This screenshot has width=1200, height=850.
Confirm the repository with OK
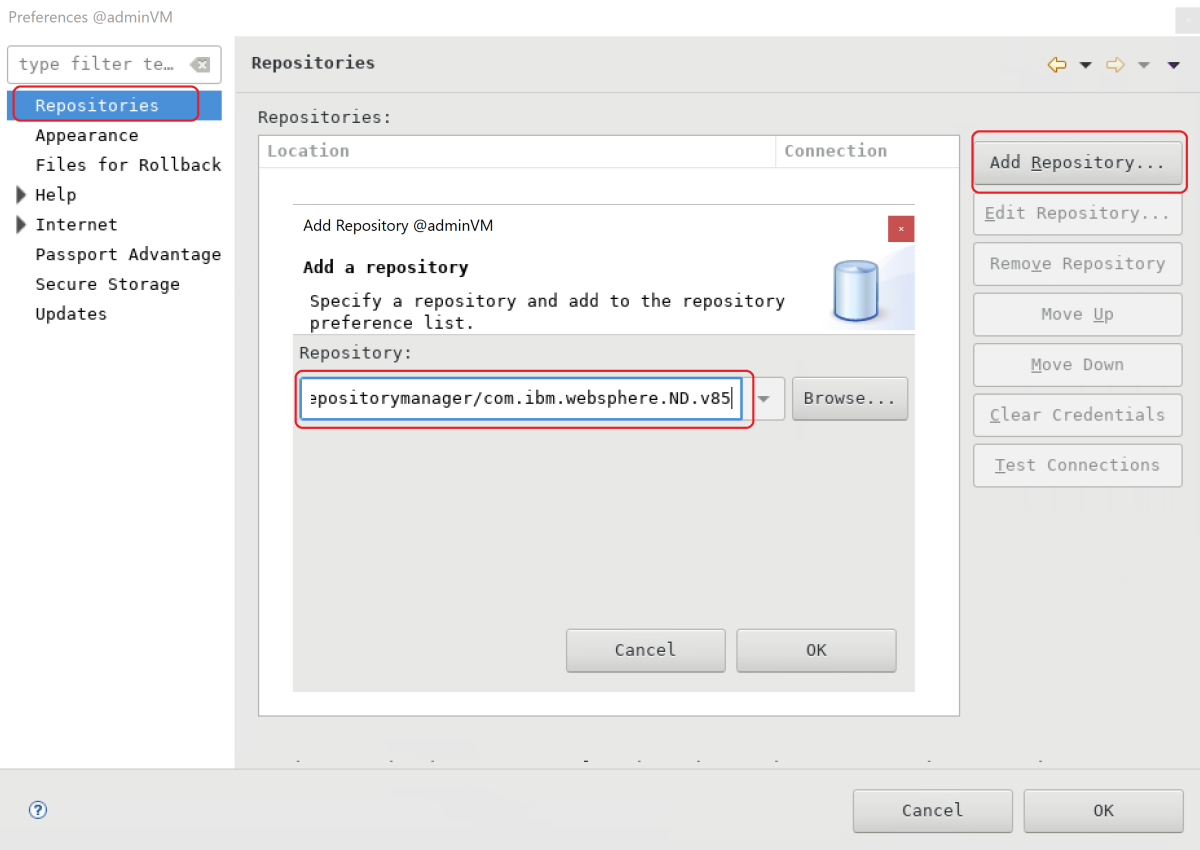pos(816,650)
